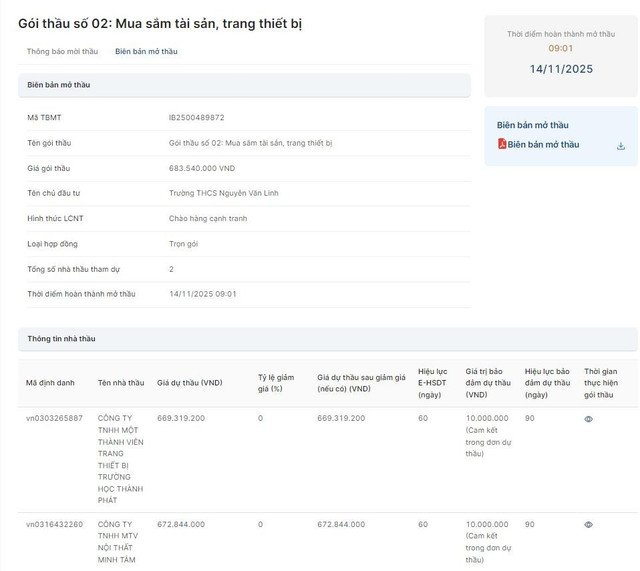640x571 pixels.
Task: Switch to Thông báo mời thầu tab
Action: click(62, 51)
